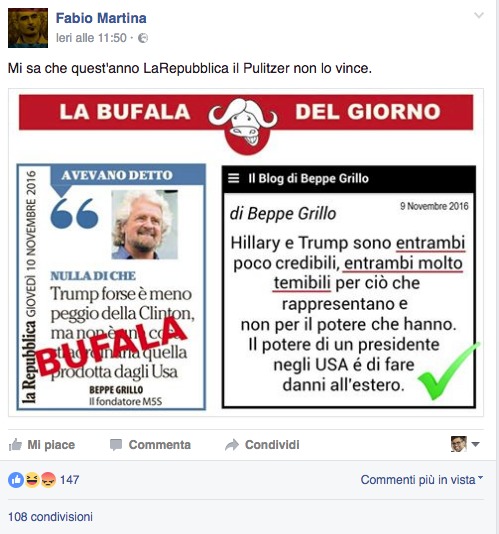Viewport: 499px width, 534px height.
Task: Open 'La Bufala del Giorno' shared image
Action: [246, 252]
